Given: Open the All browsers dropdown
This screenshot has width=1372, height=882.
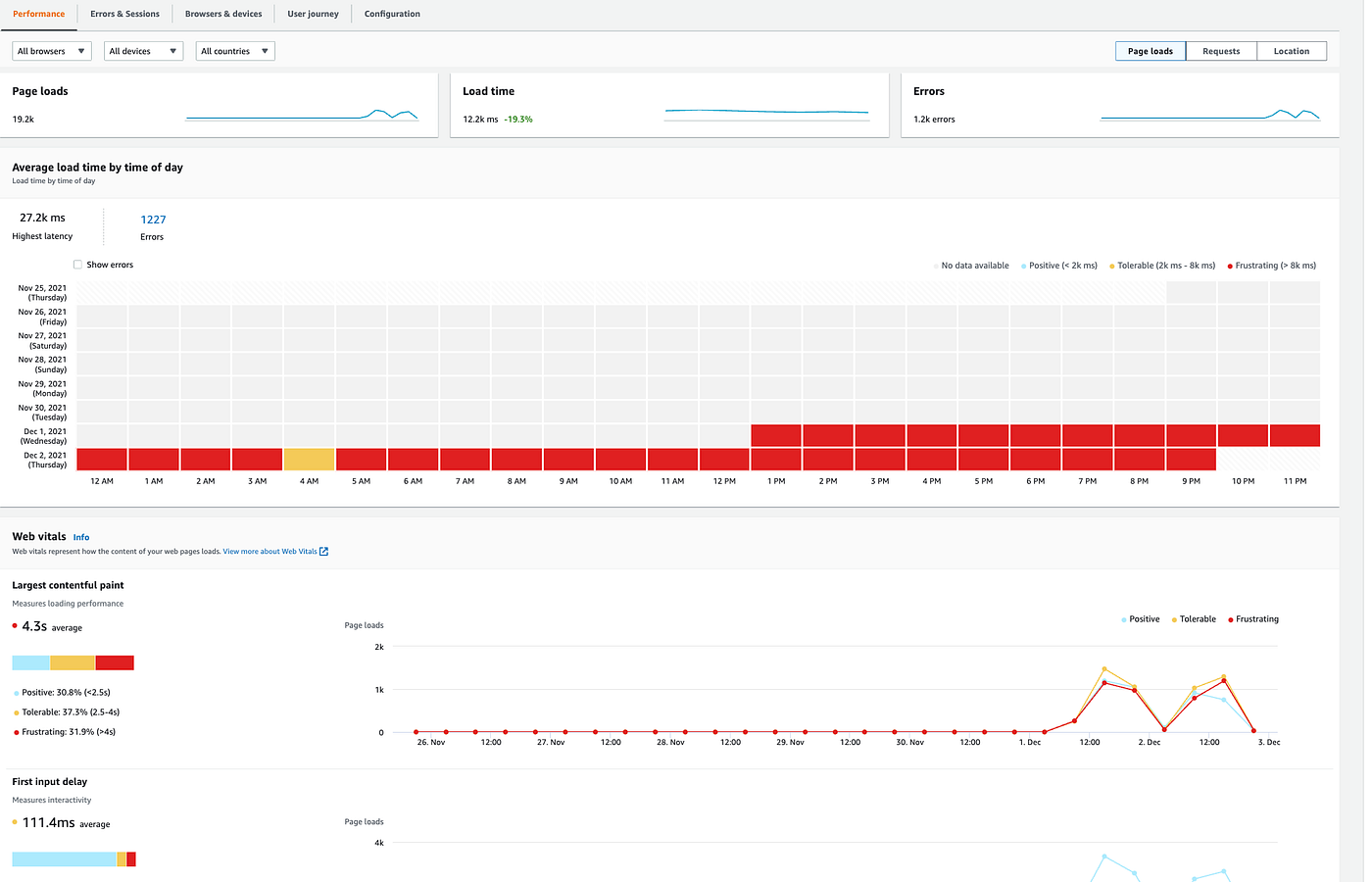Looking at the screenshot, I should point(50,50).
